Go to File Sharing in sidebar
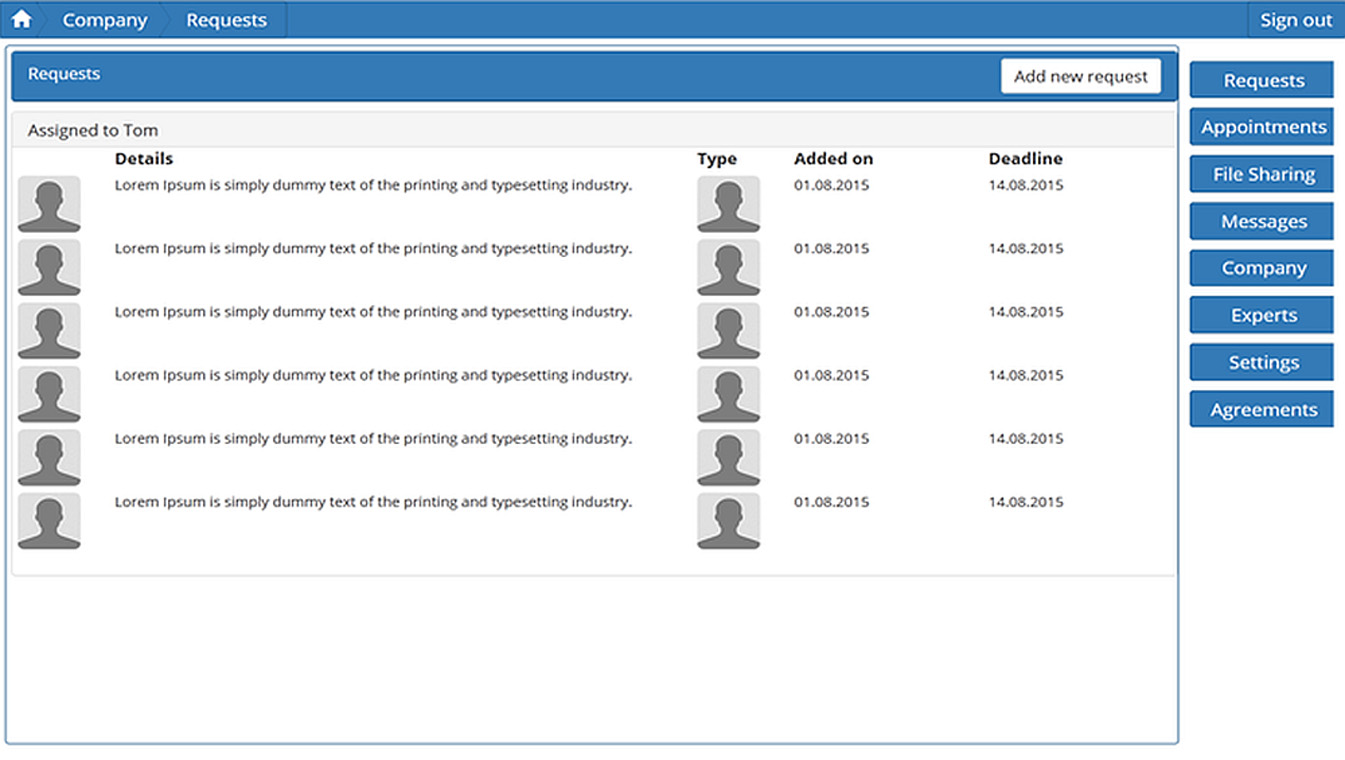The image size is (1345, 760). (x=1262, y=174)
